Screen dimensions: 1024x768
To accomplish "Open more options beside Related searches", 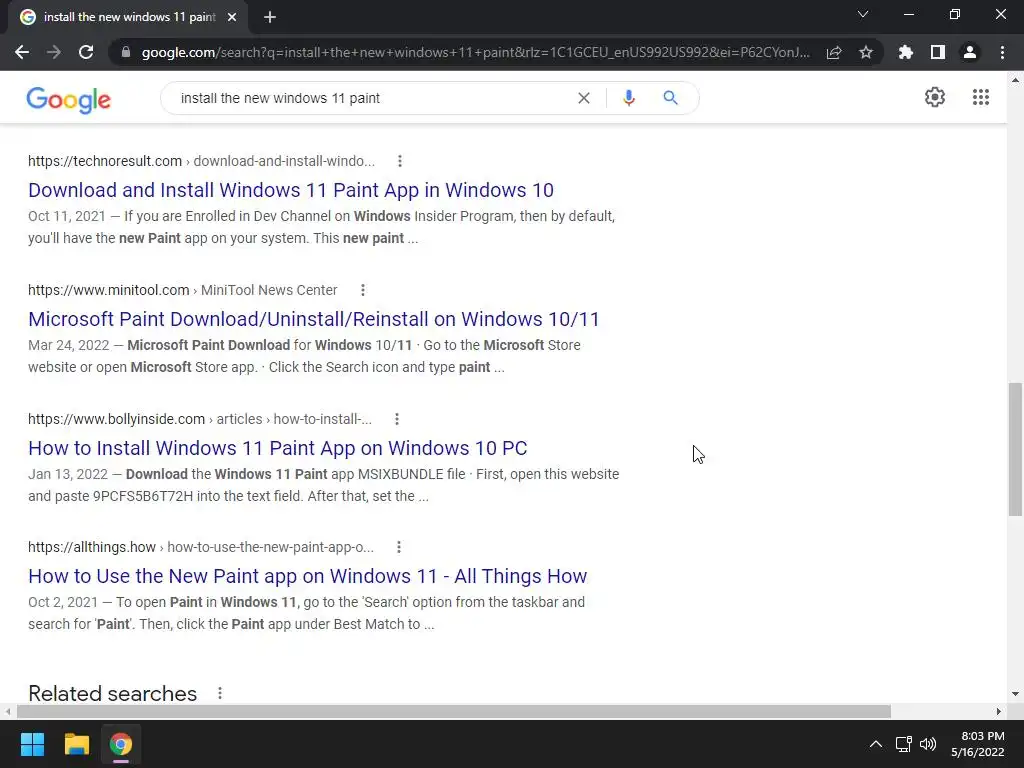I will pos(219,693).
